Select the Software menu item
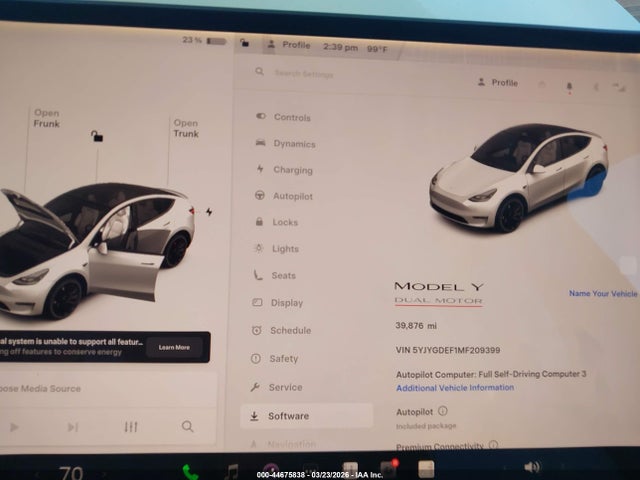This screenshot has width=640, height=480. (x=307, y=416)
